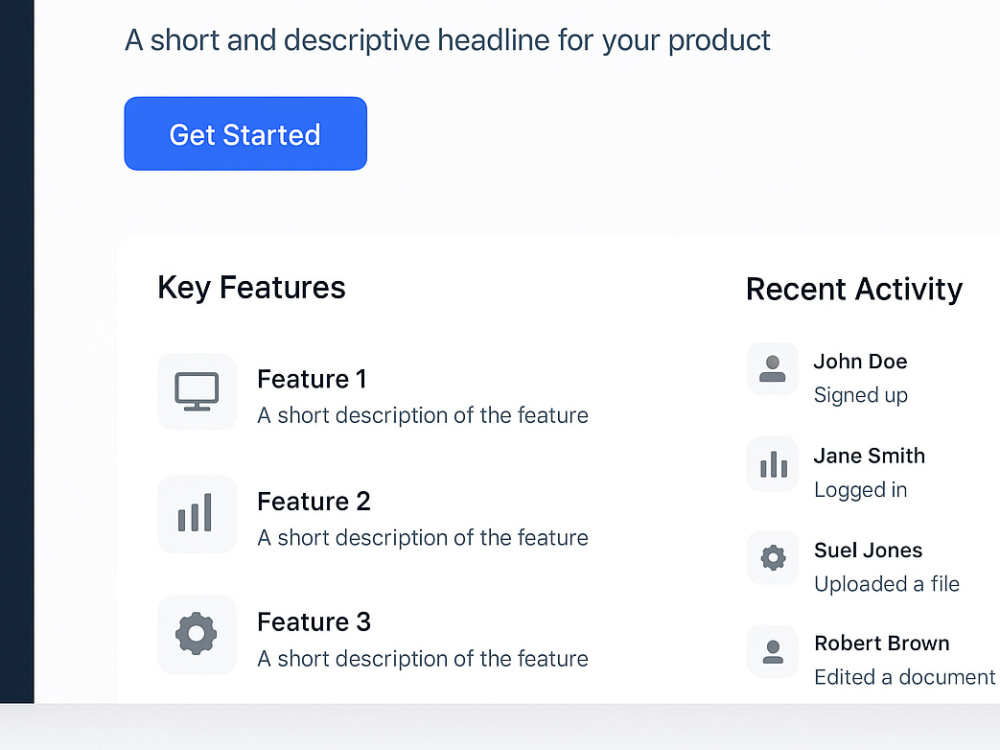
Task: Click the Feature 3 title
Action: tap(314, 622)
